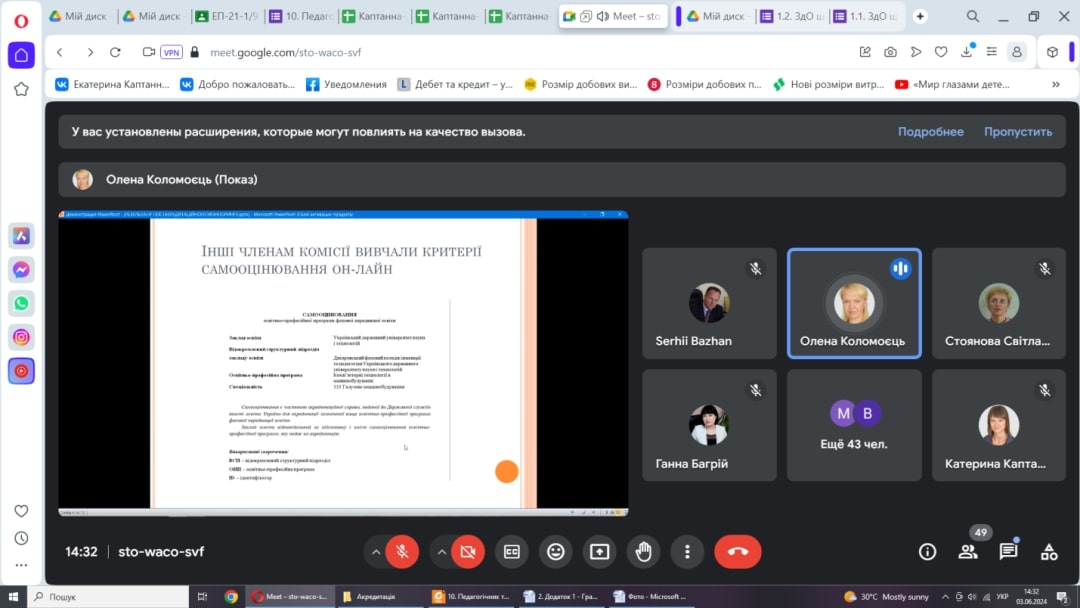Open the sidebar history clock icon
Image resolution: width=1080 pixels, height=608 pixels.
pyautogui.click(x=21, y=538)
